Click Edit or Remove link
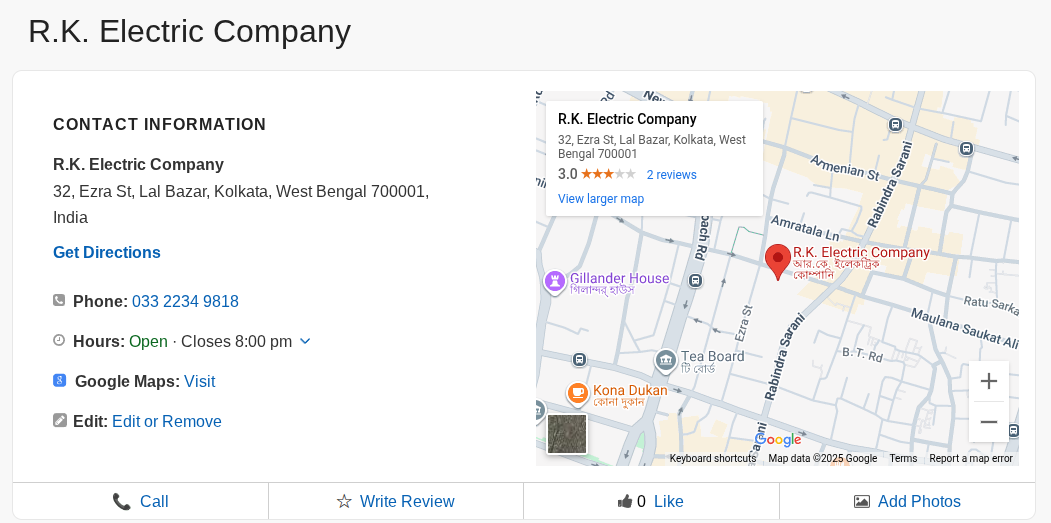Image resolution: width=1051 pixels, height=523 pixels. tap(166, 421)
